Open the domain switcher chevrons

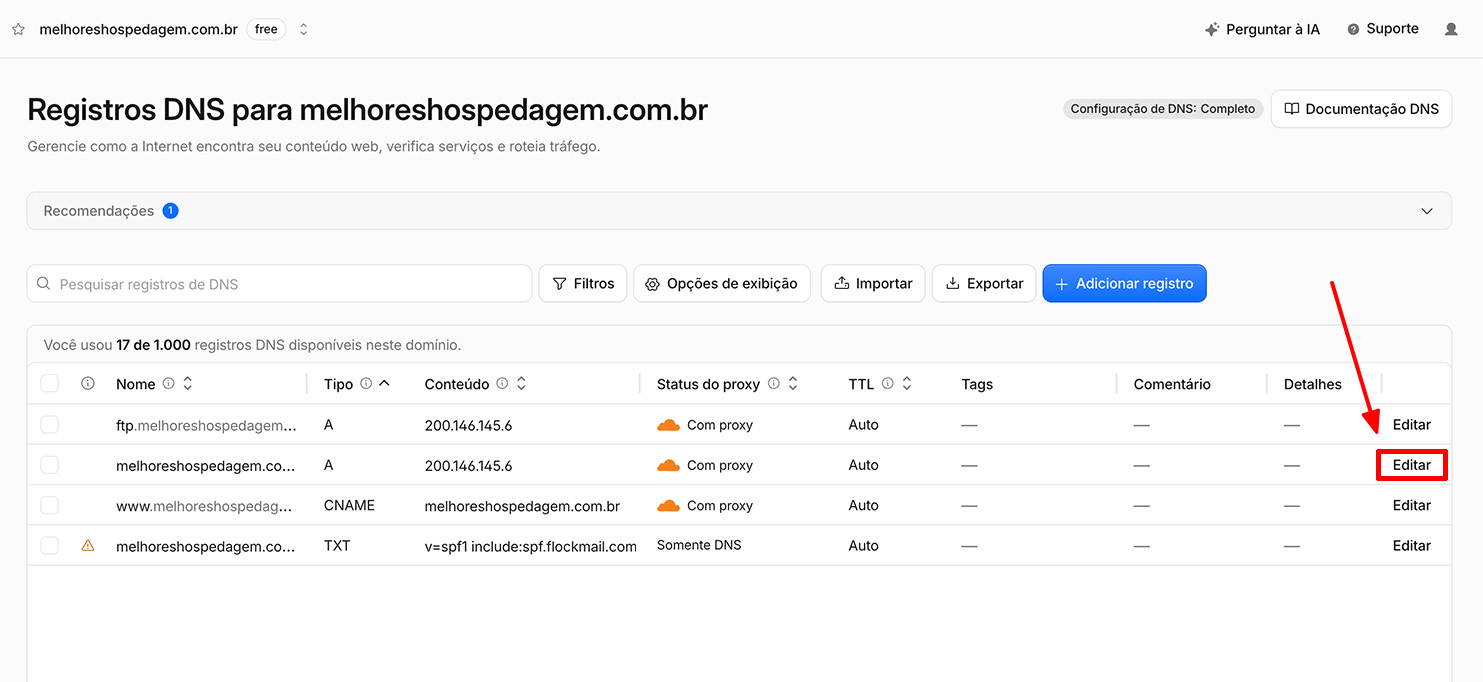tap(304, 29)
